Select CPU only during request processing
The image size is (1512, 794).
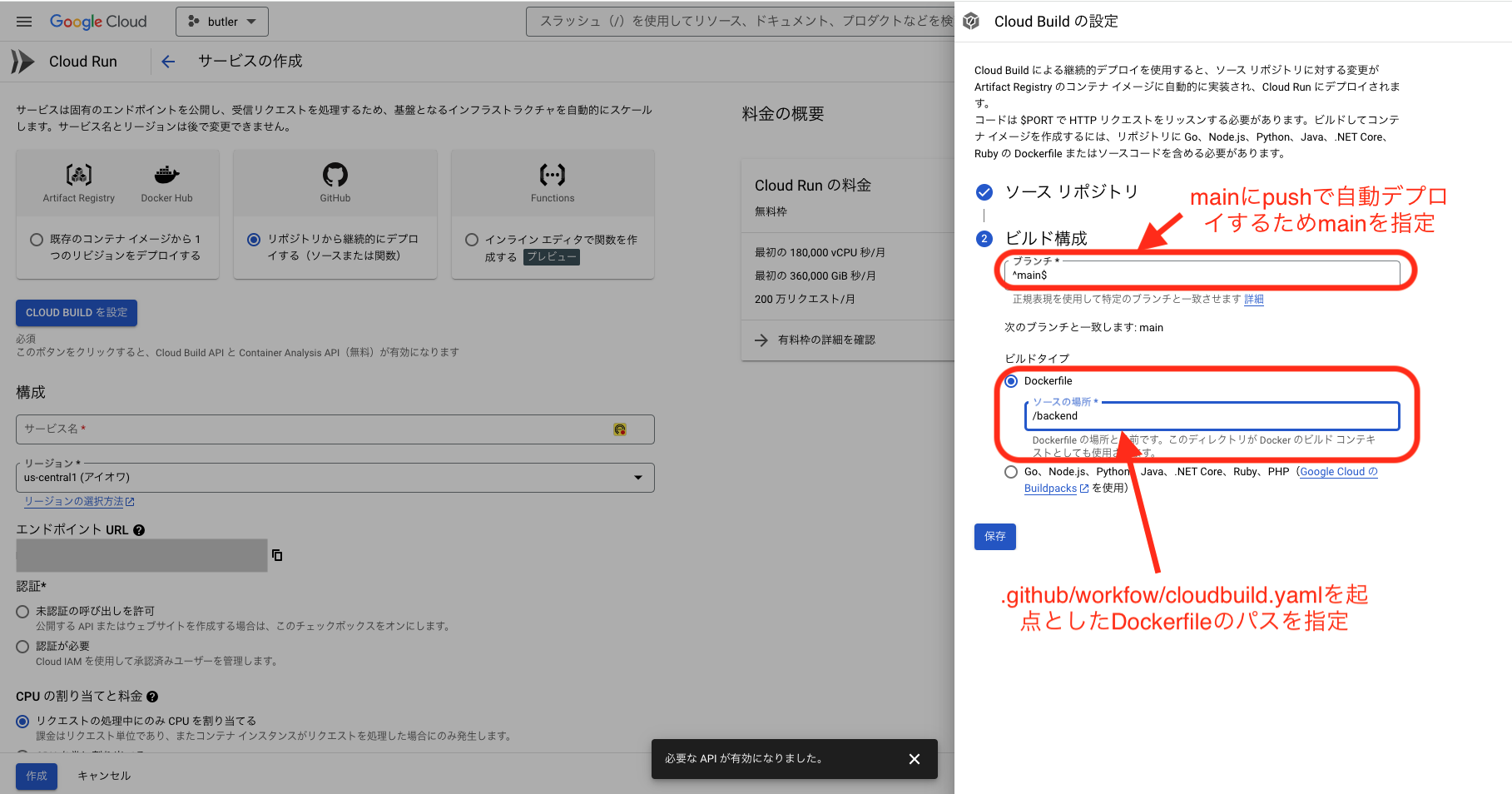pos(22,722)
